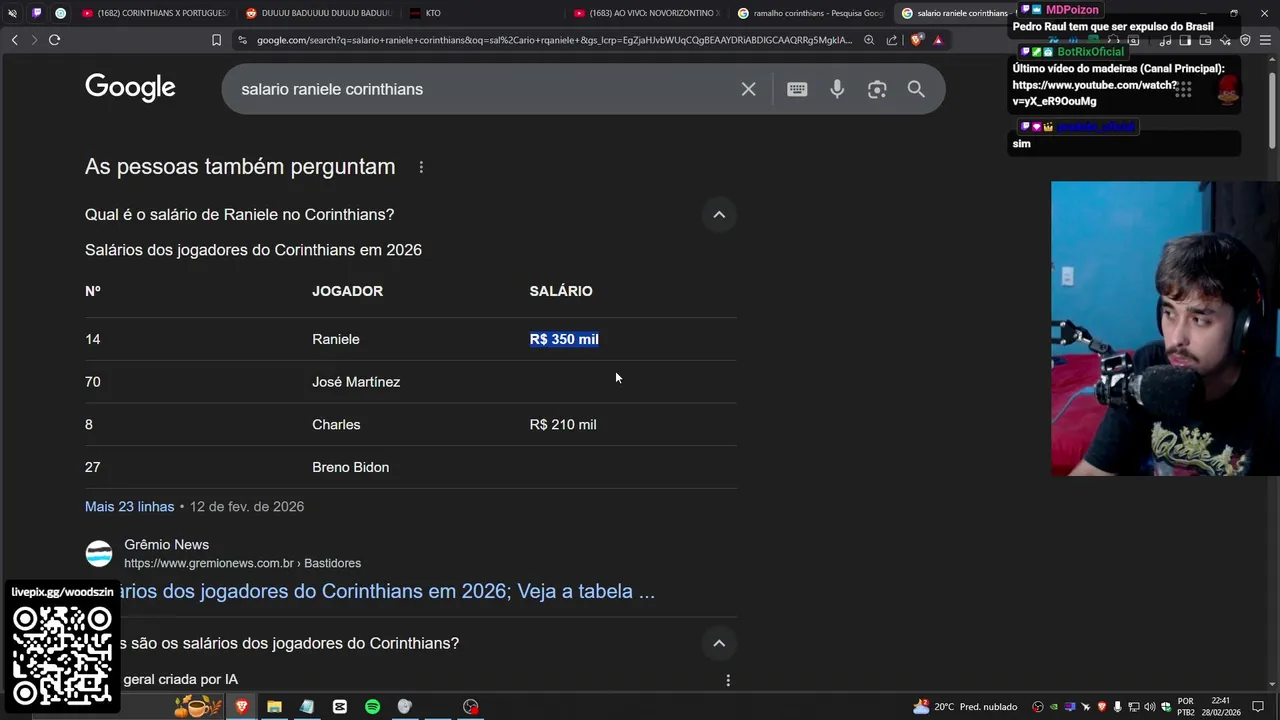Image resolution: width=1280 pixels, height=720 pixels.
Task: Go back in the browser
Action: click(x=14, y=40)
